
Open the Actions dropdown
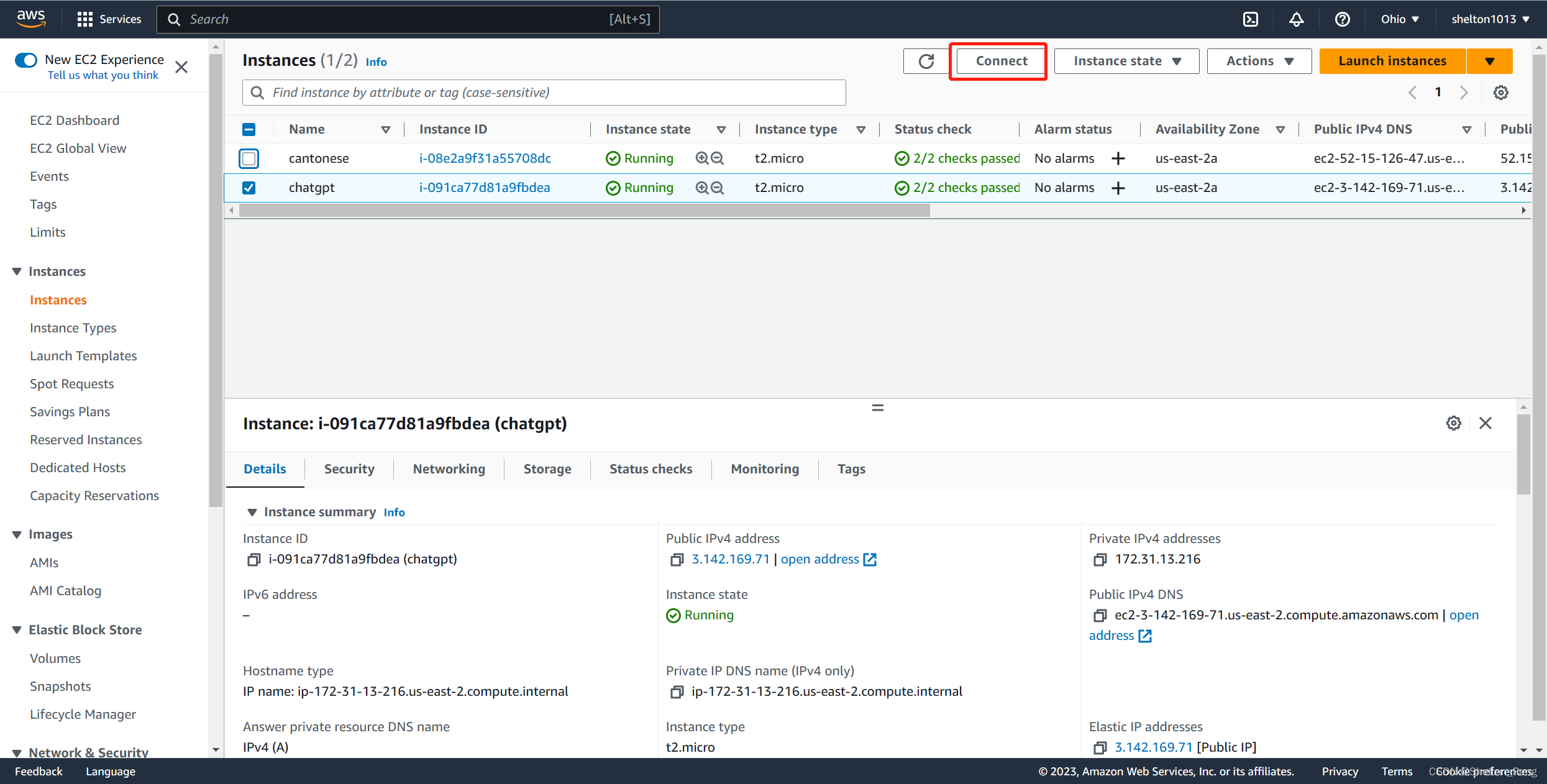pos(1259,61)
